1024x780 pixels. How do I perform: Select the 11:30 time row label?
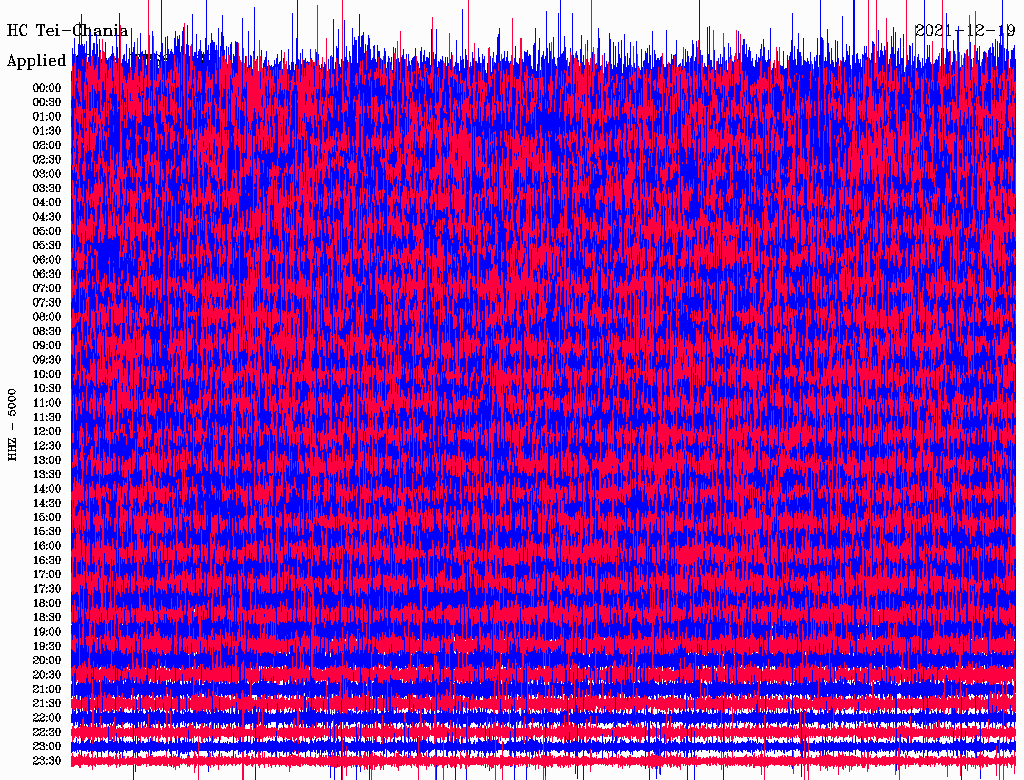[47, 417]
